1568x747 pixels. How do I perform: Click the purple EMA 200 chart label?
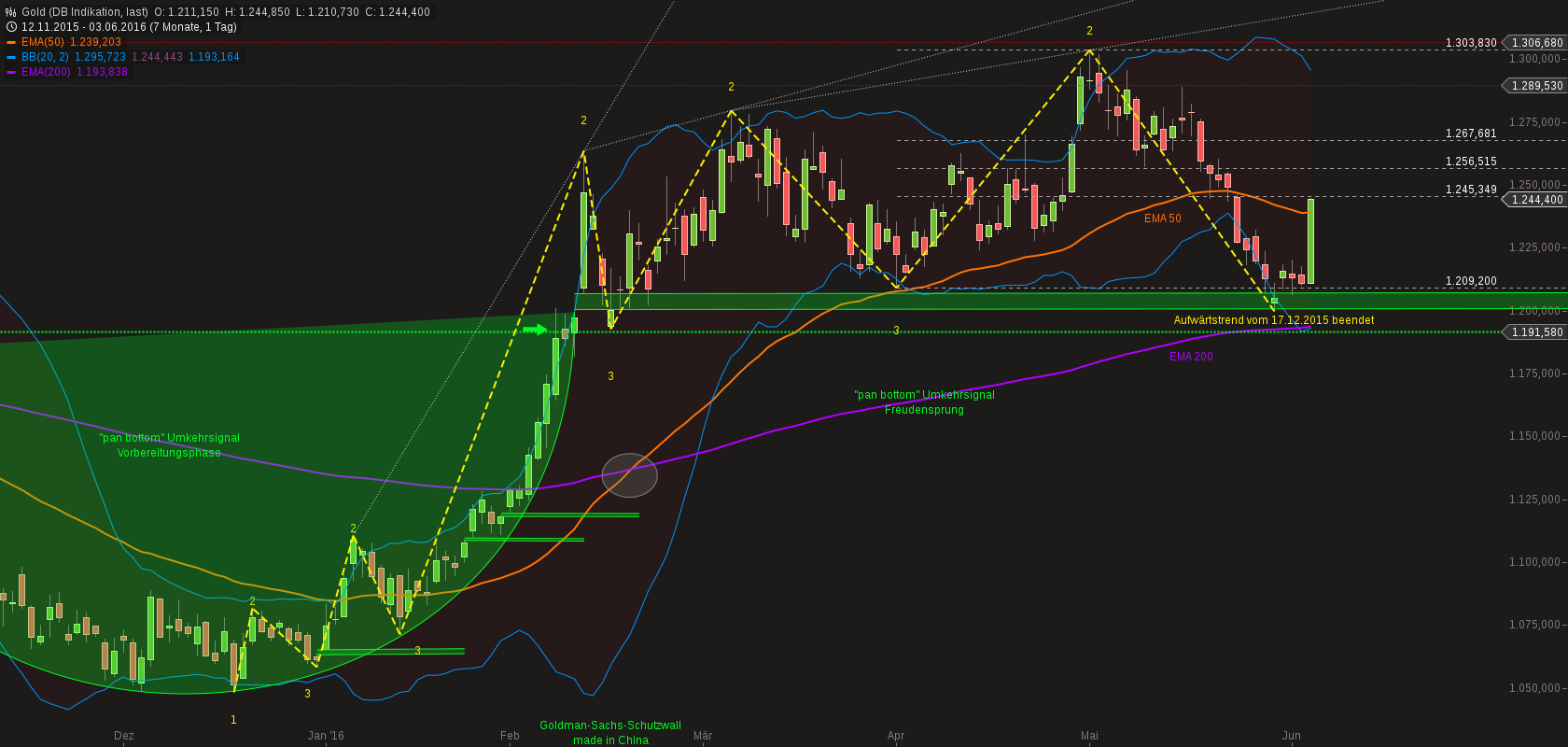[1191, 357]
